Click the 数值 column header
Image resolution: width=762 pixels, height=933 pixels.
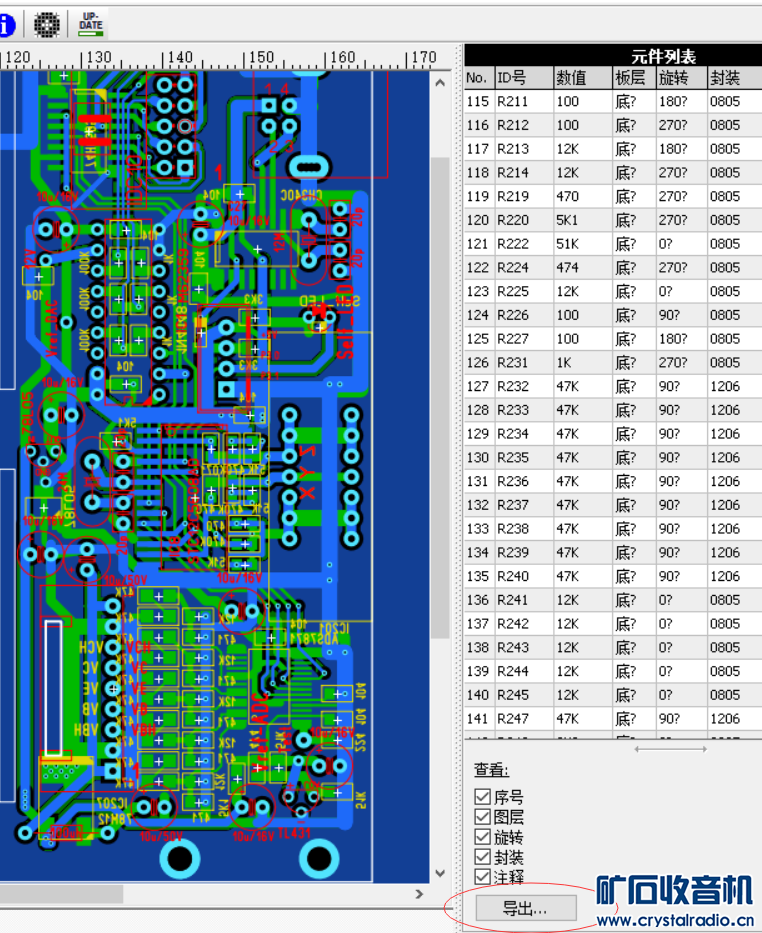point(583,78)
